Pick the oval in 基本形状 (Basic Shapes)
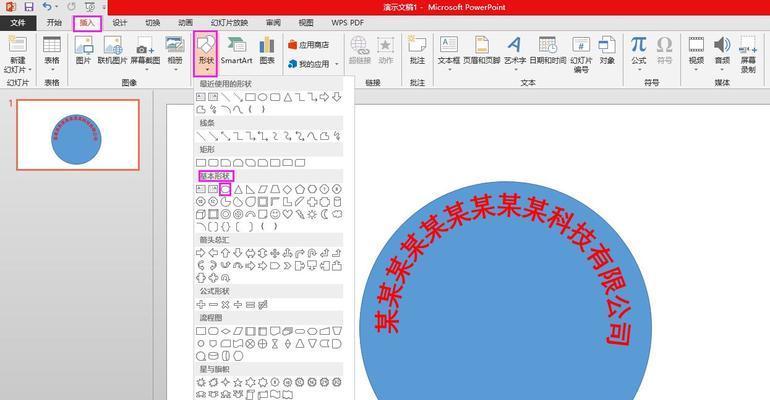This screenshot has height=400, width=770. 225,189
